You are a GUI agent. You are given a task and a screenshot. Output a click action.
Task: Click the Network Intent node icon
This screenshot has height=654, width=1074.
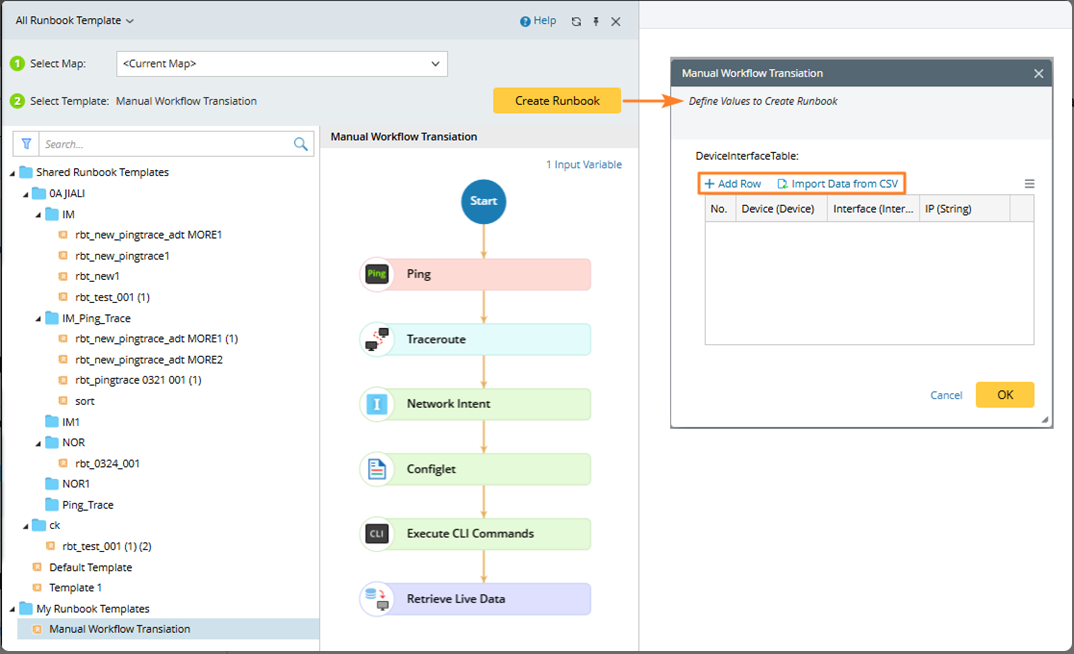coord(376,404)
